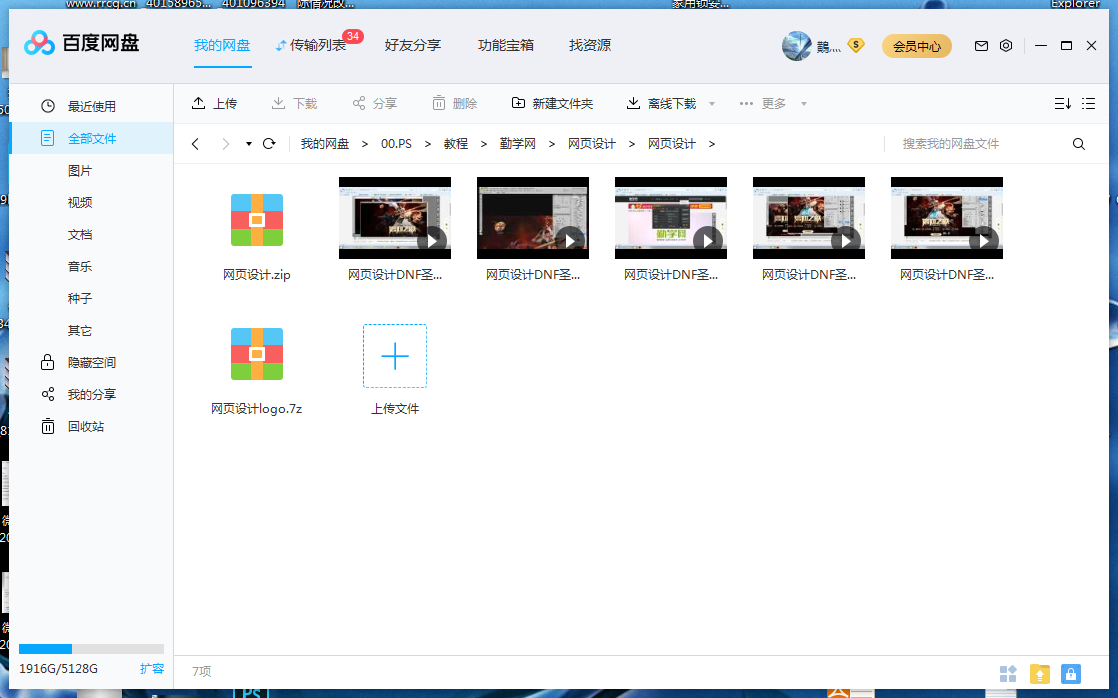Filter by 文档 category
Screen dimensions: 1118x698
tap(80, 235)
